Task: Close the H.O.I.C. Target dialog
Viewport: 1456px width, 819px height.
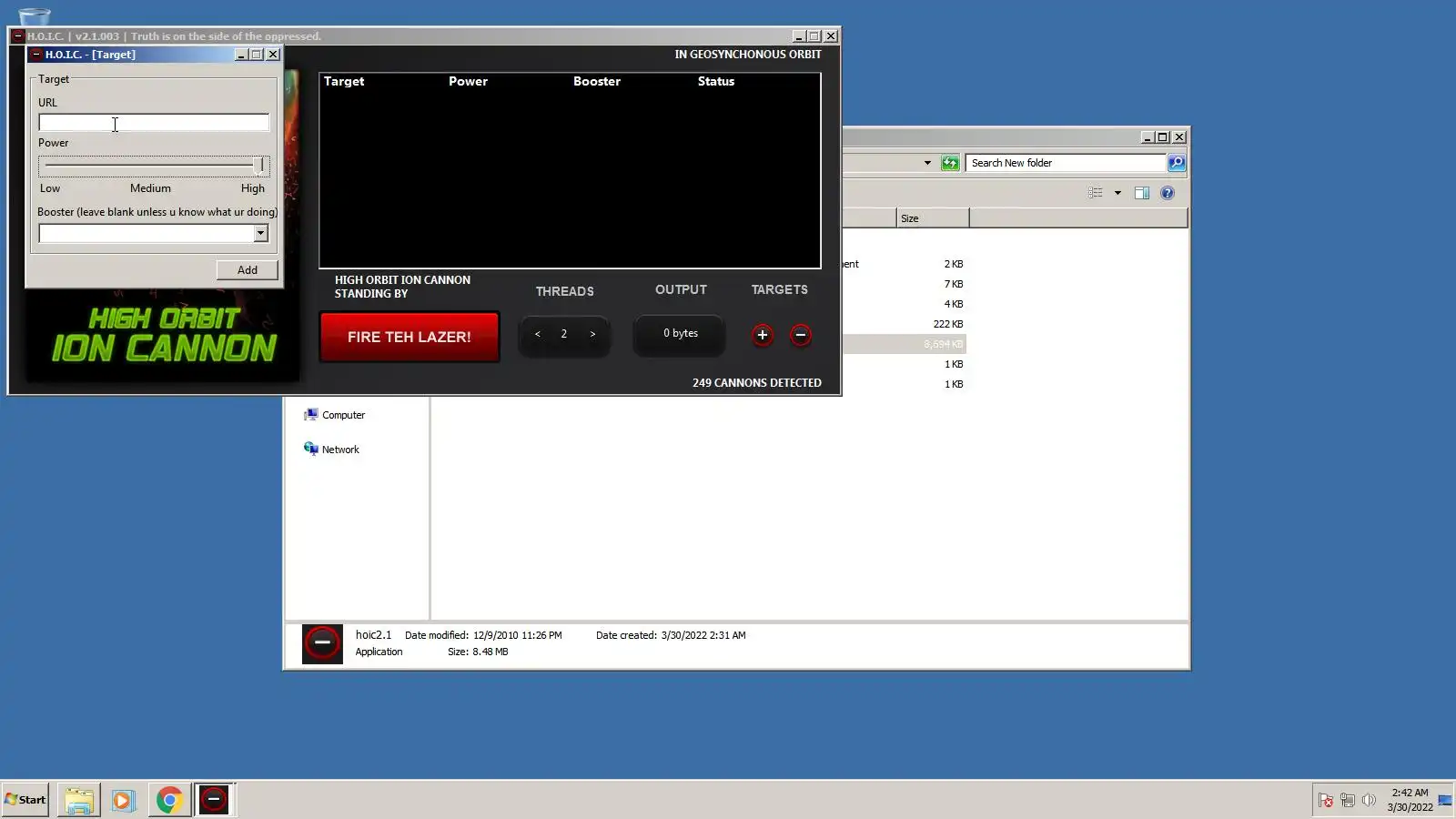Action: coord(273,55)
